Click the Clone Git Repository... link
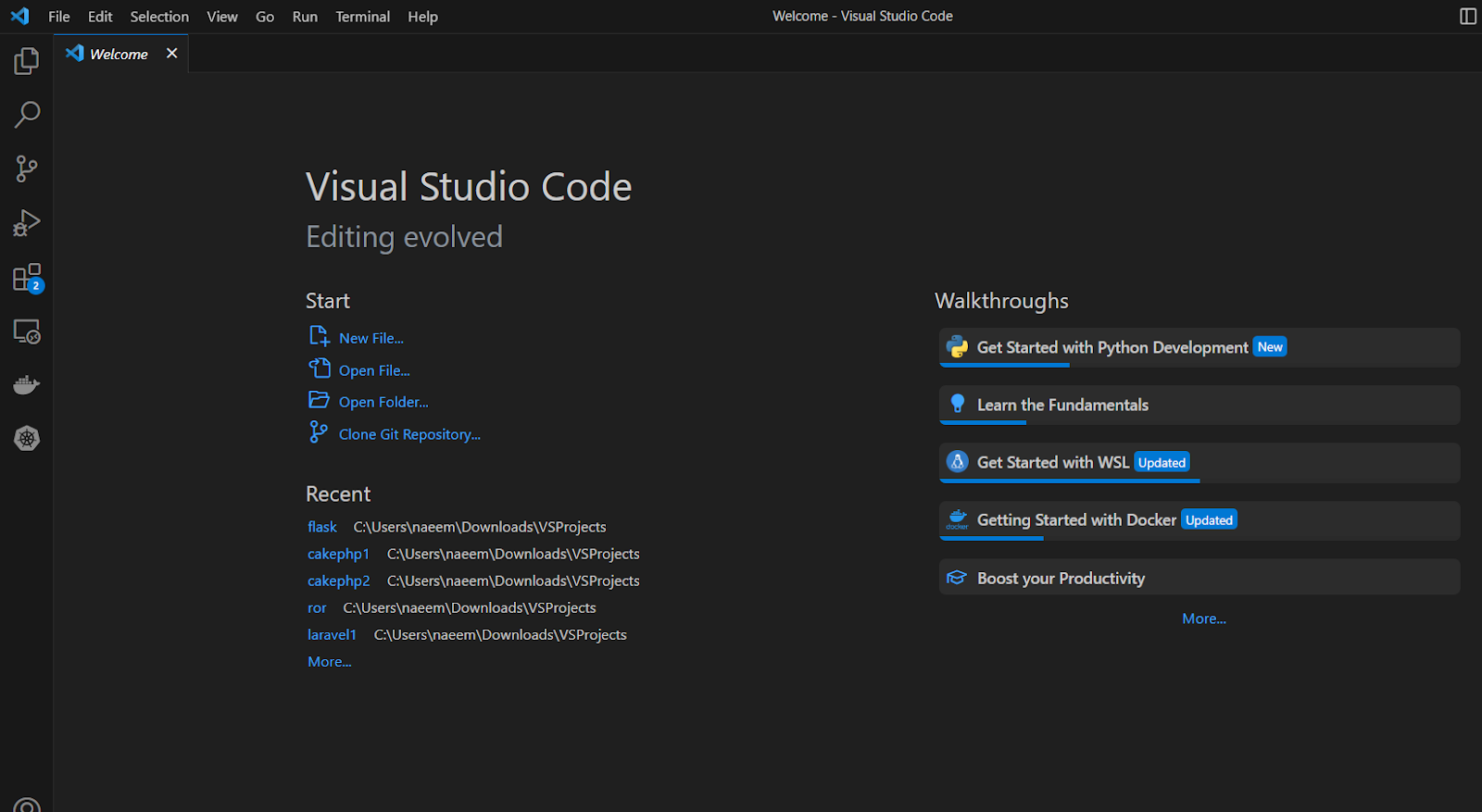Image resolution: width=1482 pixels, height=812 pixels. point(409,434)
